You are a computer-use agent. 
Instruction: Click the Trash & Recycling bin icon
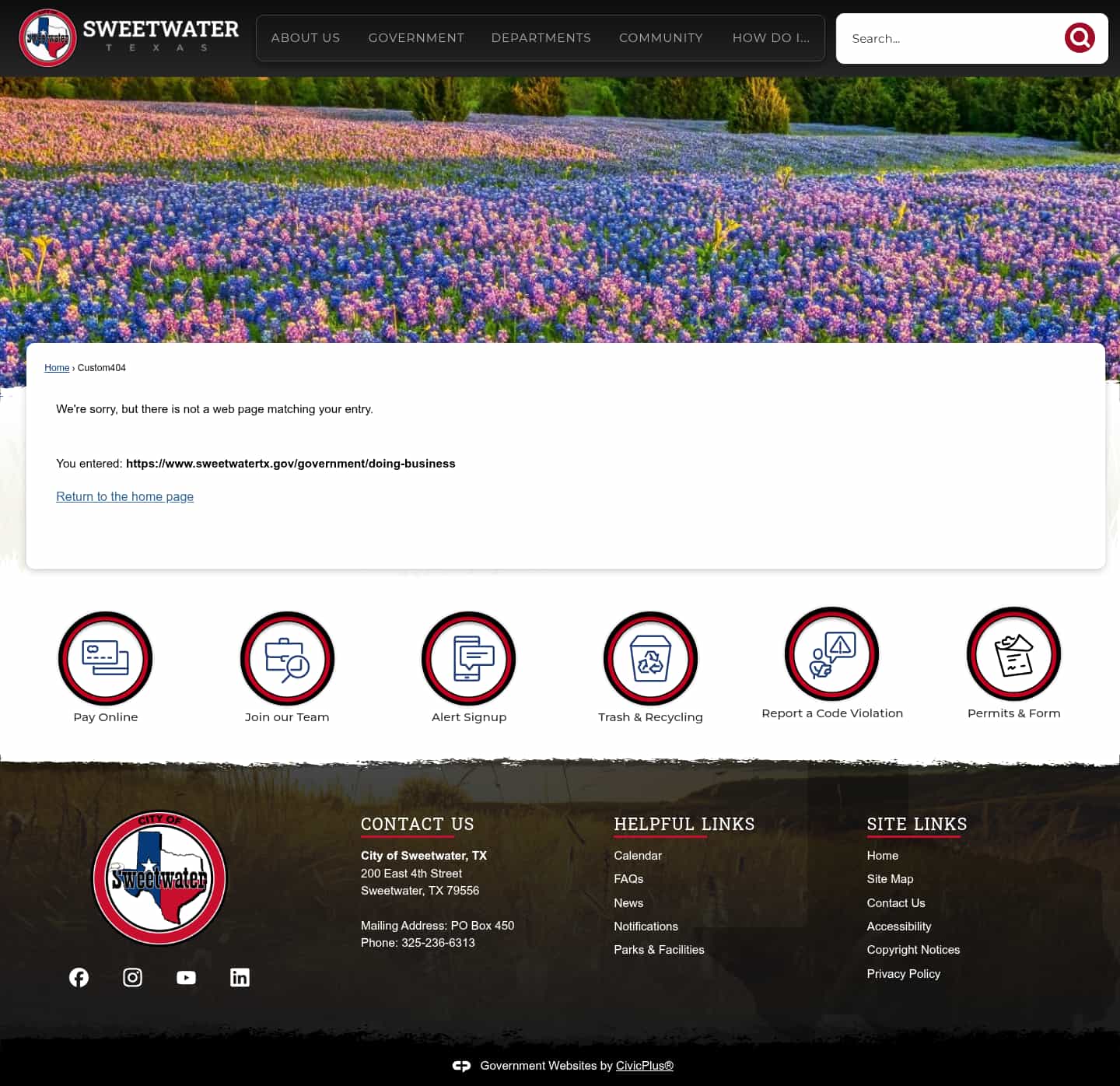(x=650, y=658)
